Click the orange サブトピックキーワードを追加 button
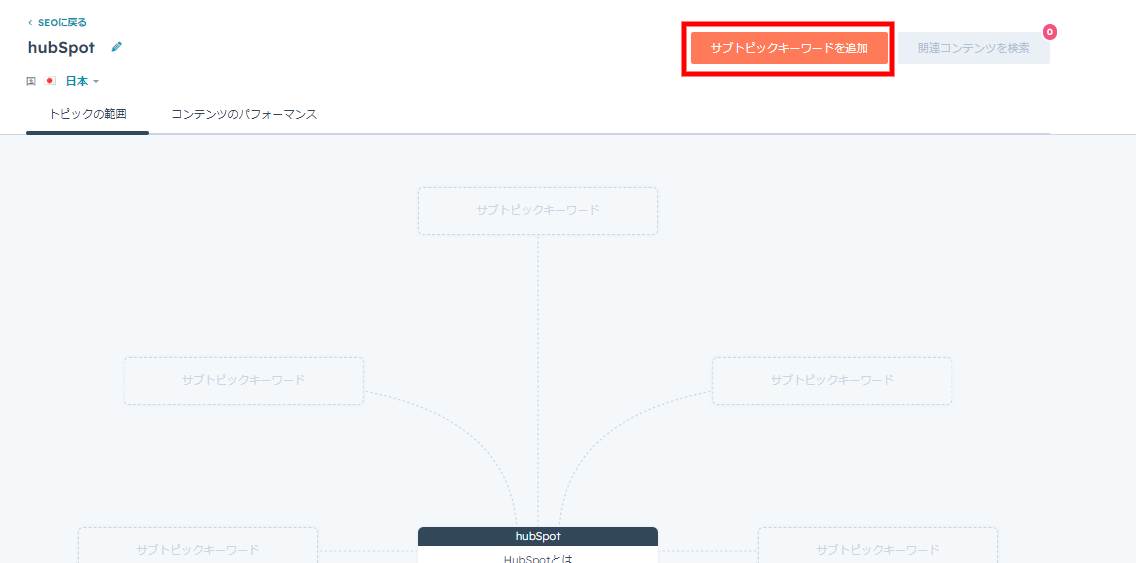1136x563 pixels. tap(789, 48)
